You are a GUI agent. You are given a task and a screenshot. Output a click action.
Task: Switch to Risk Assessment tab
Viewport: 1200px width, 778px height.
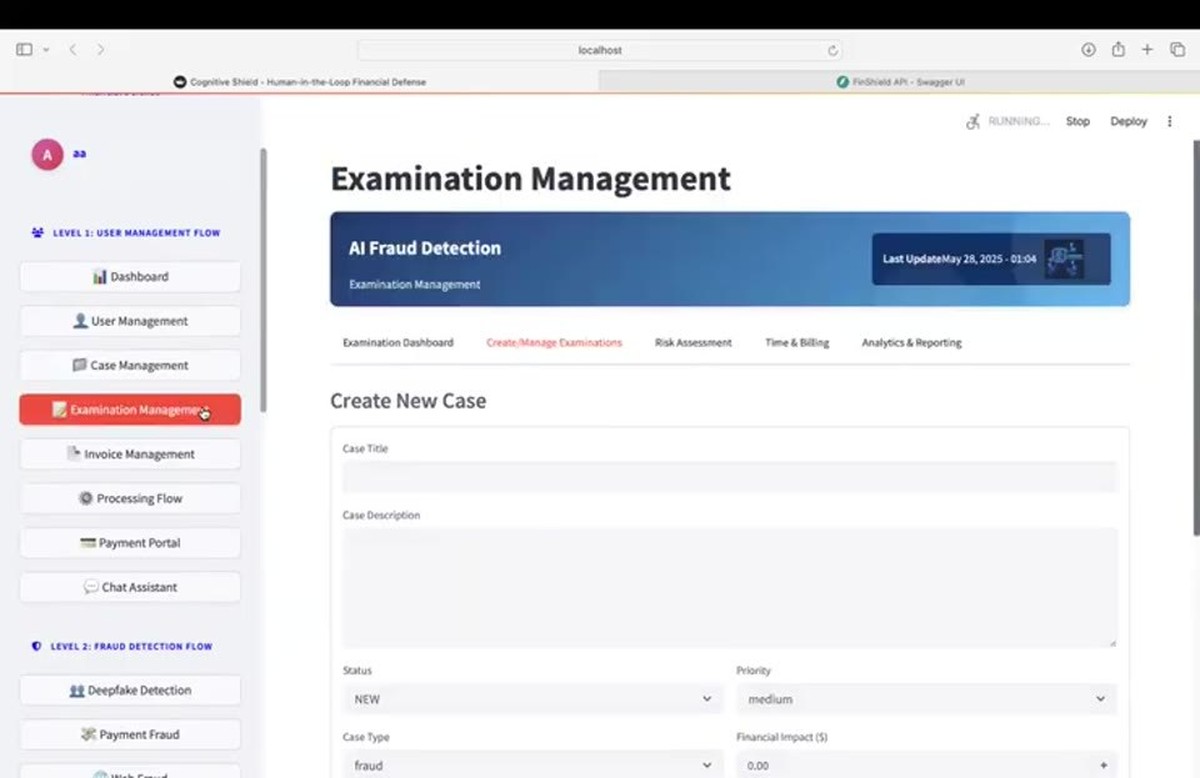click(x=693, y=342)
